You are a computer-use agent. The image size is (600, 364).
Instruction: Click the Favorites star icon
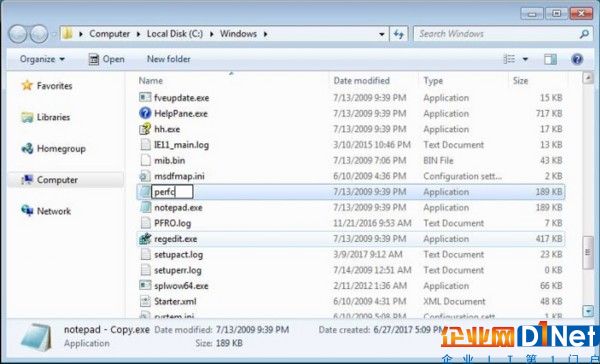click(x=27, y=85)
